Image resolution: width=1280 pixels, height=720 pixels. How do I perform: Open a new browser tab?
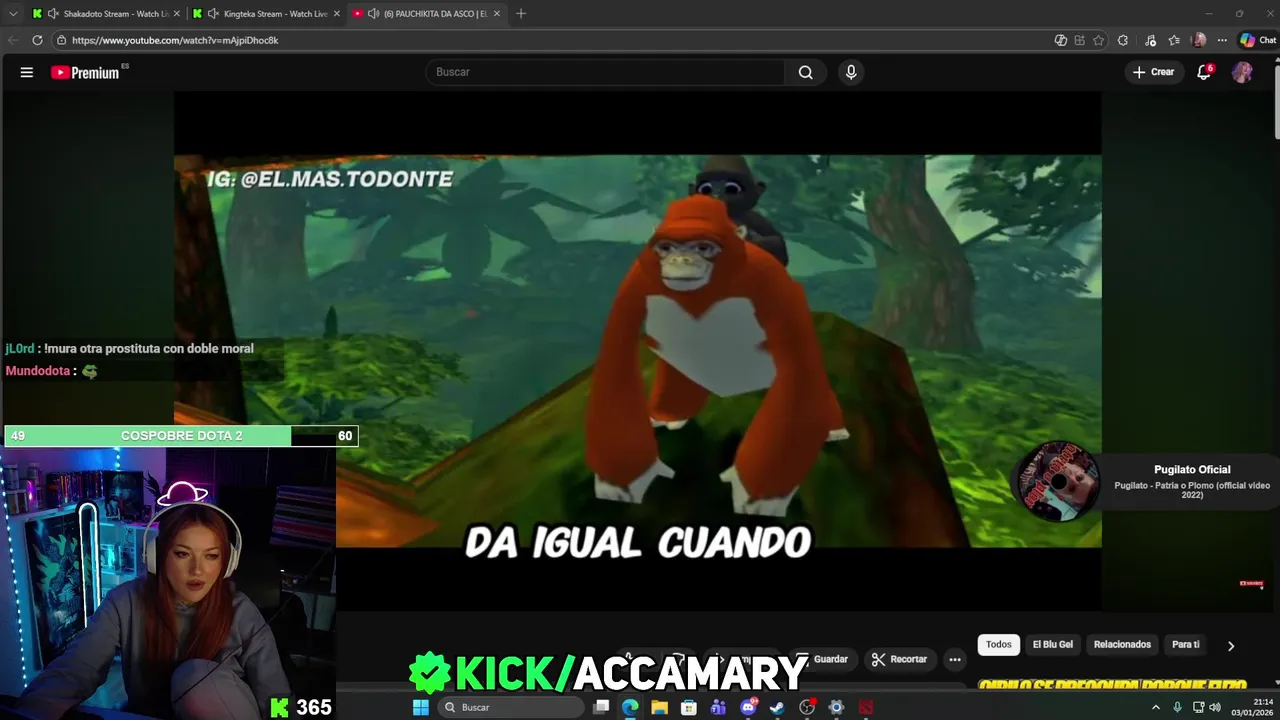click(x=521, y=14)
